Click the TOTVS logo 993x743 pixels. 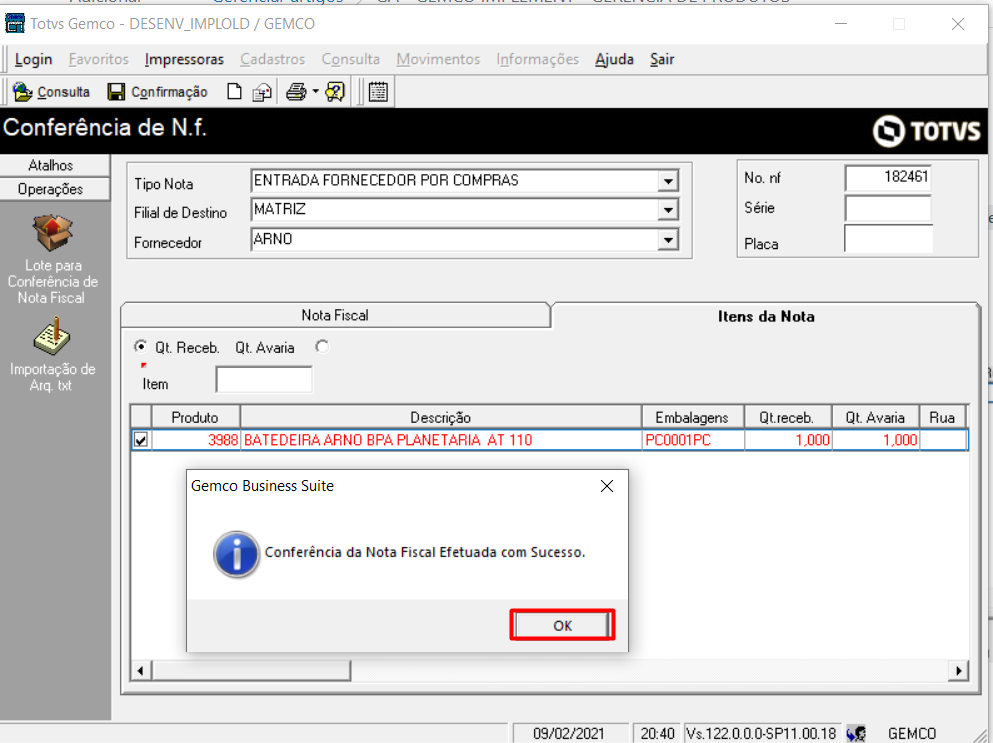(x=927, y=131)
